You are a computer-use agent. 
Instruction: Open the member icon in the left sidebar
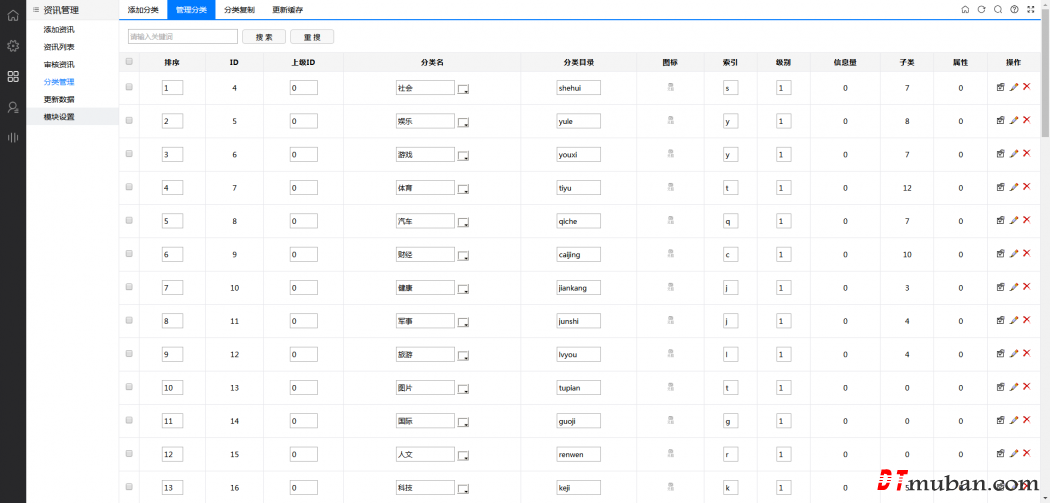tap(13, 107)
